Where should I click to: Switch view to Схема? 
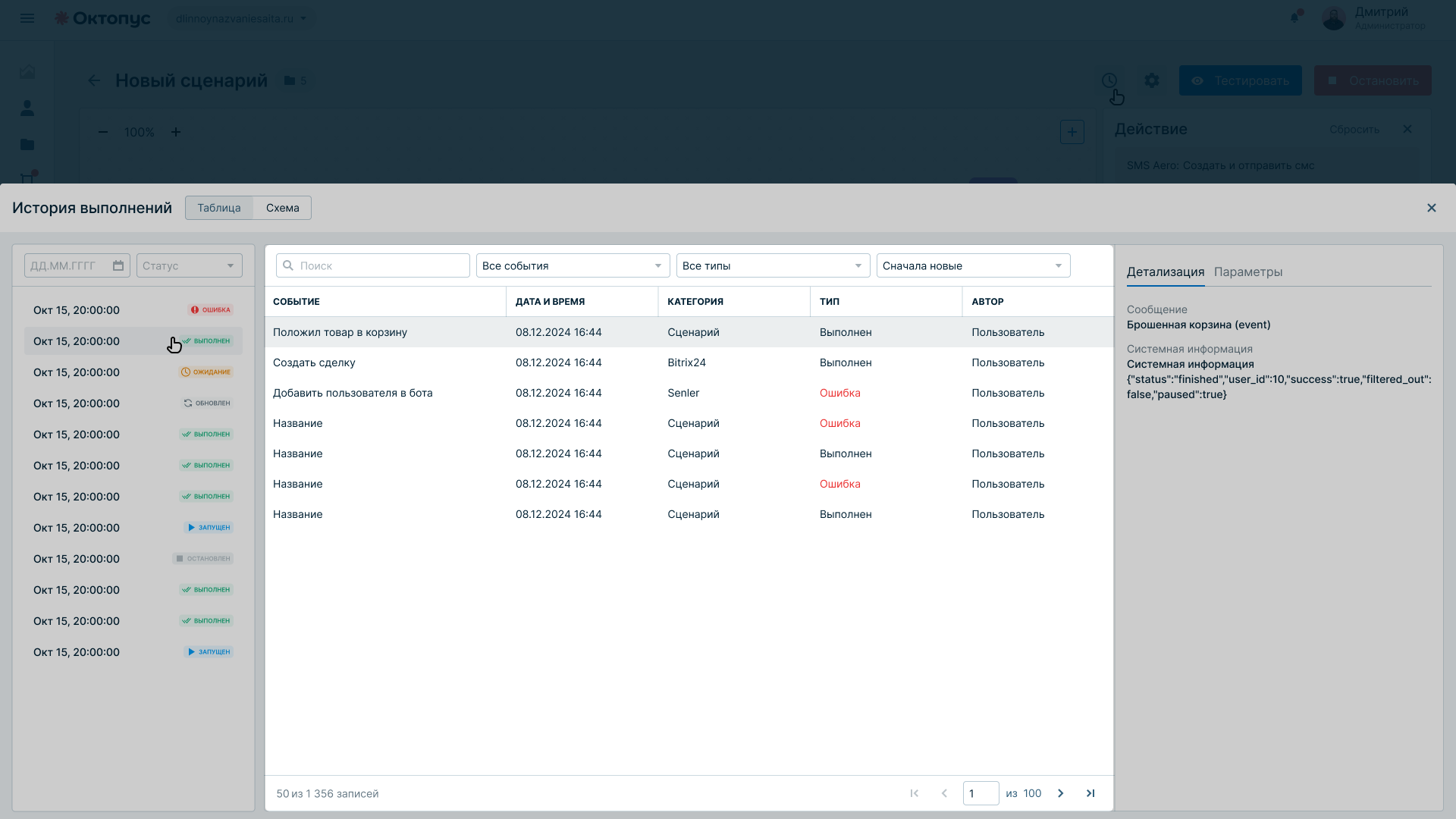click(x=282, y=208)
